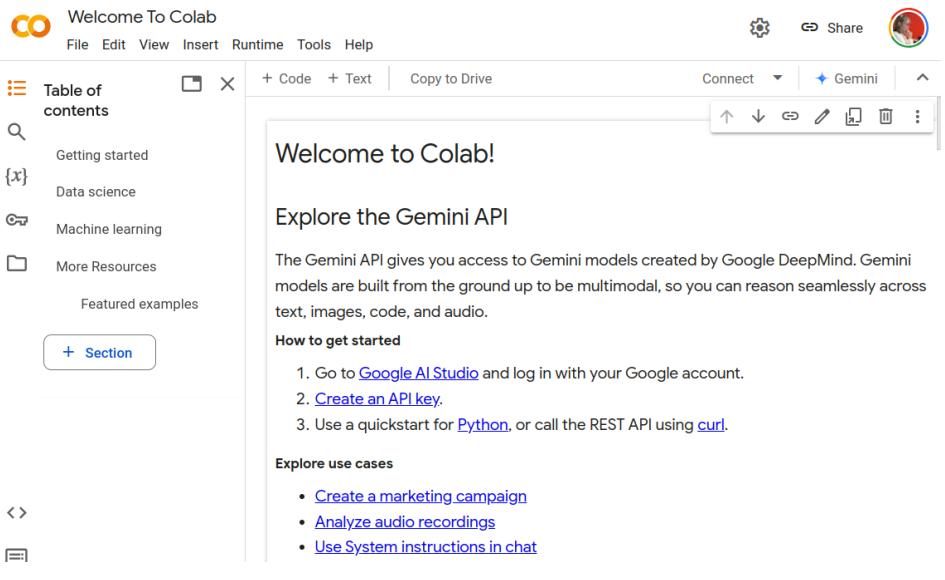Open the Files folder icon
Viewport: 945px width, 580px height.
(x=16, y=264)
